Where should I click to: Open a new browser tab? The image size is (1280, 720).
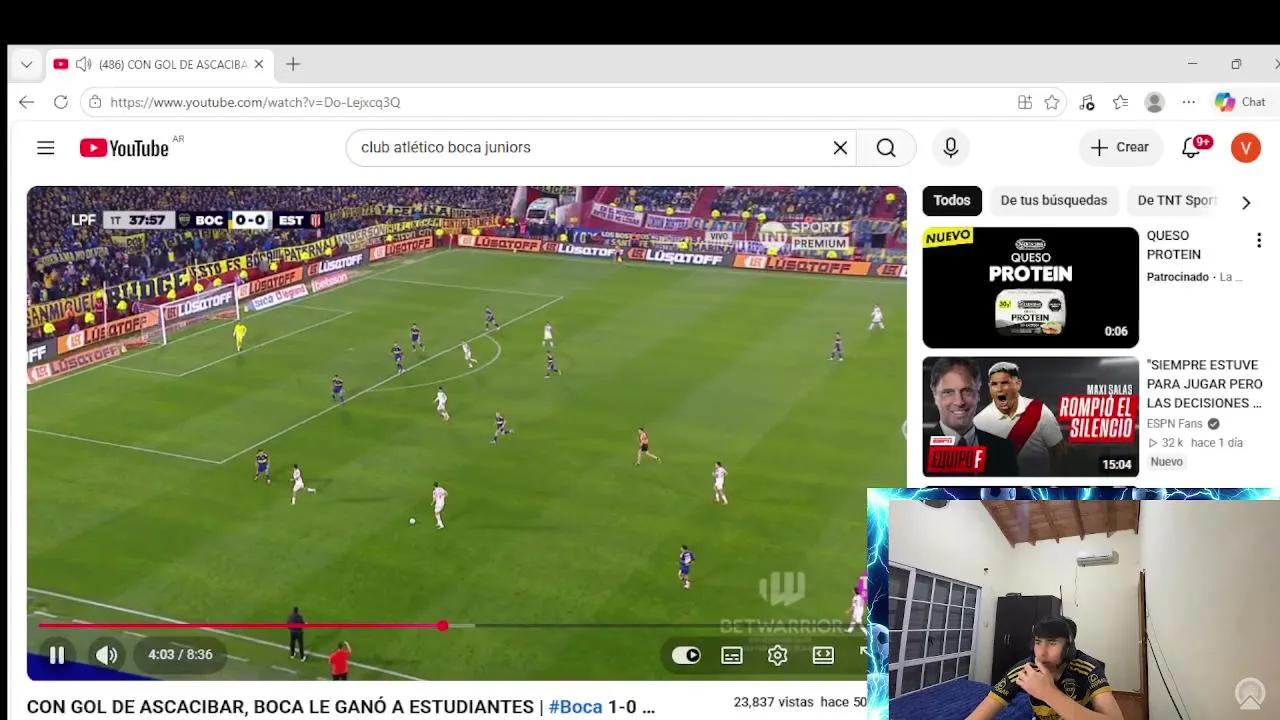click(x=293, y=64)
